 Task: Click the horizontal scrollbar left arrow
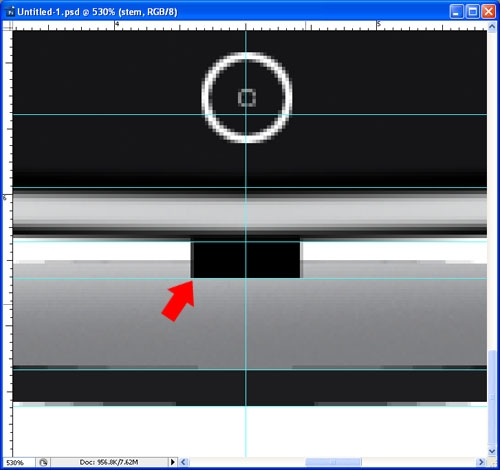click(x=183, y=462)
